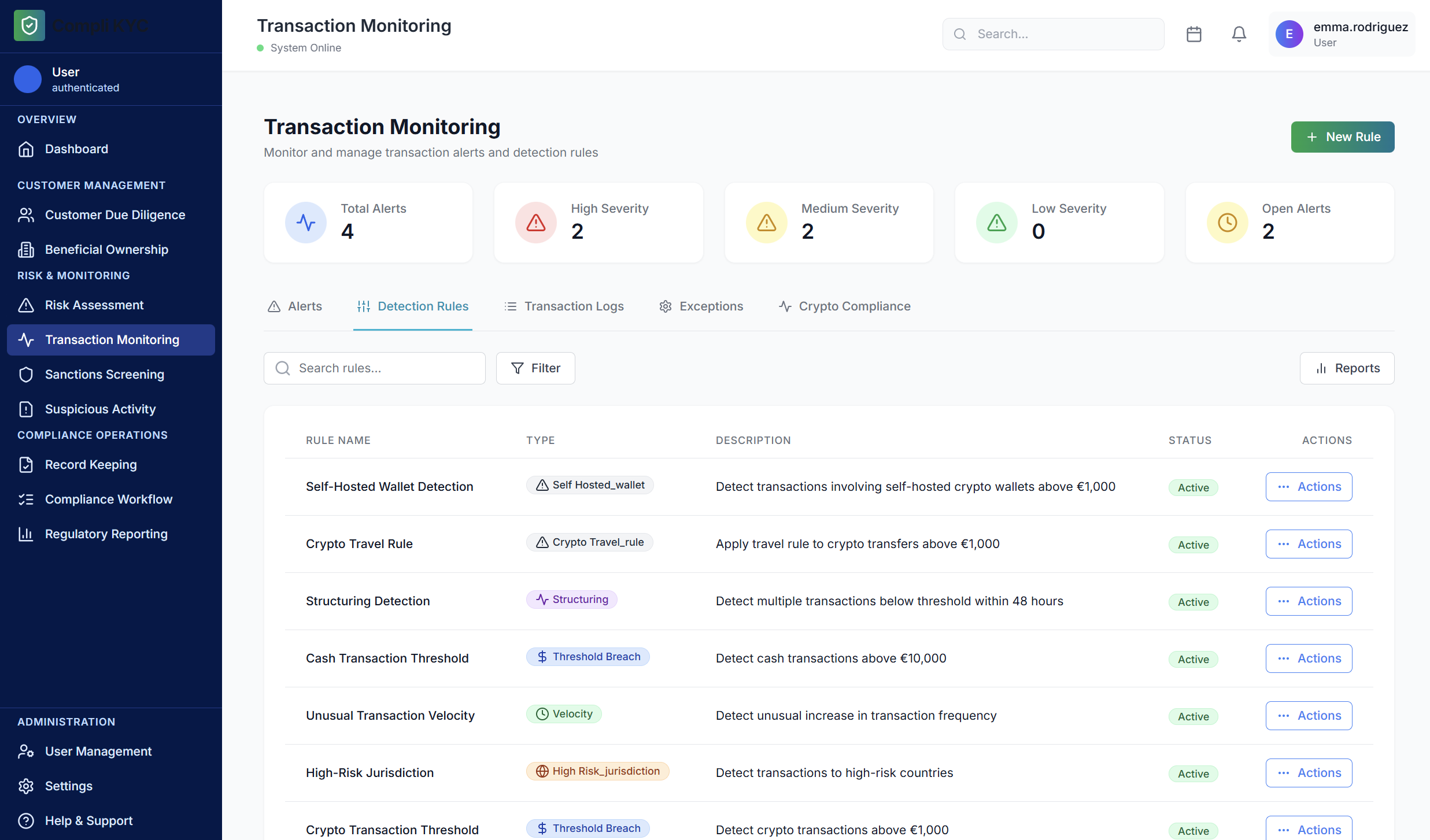Open Sanctions Screening from the sidebar

point(105,374)
